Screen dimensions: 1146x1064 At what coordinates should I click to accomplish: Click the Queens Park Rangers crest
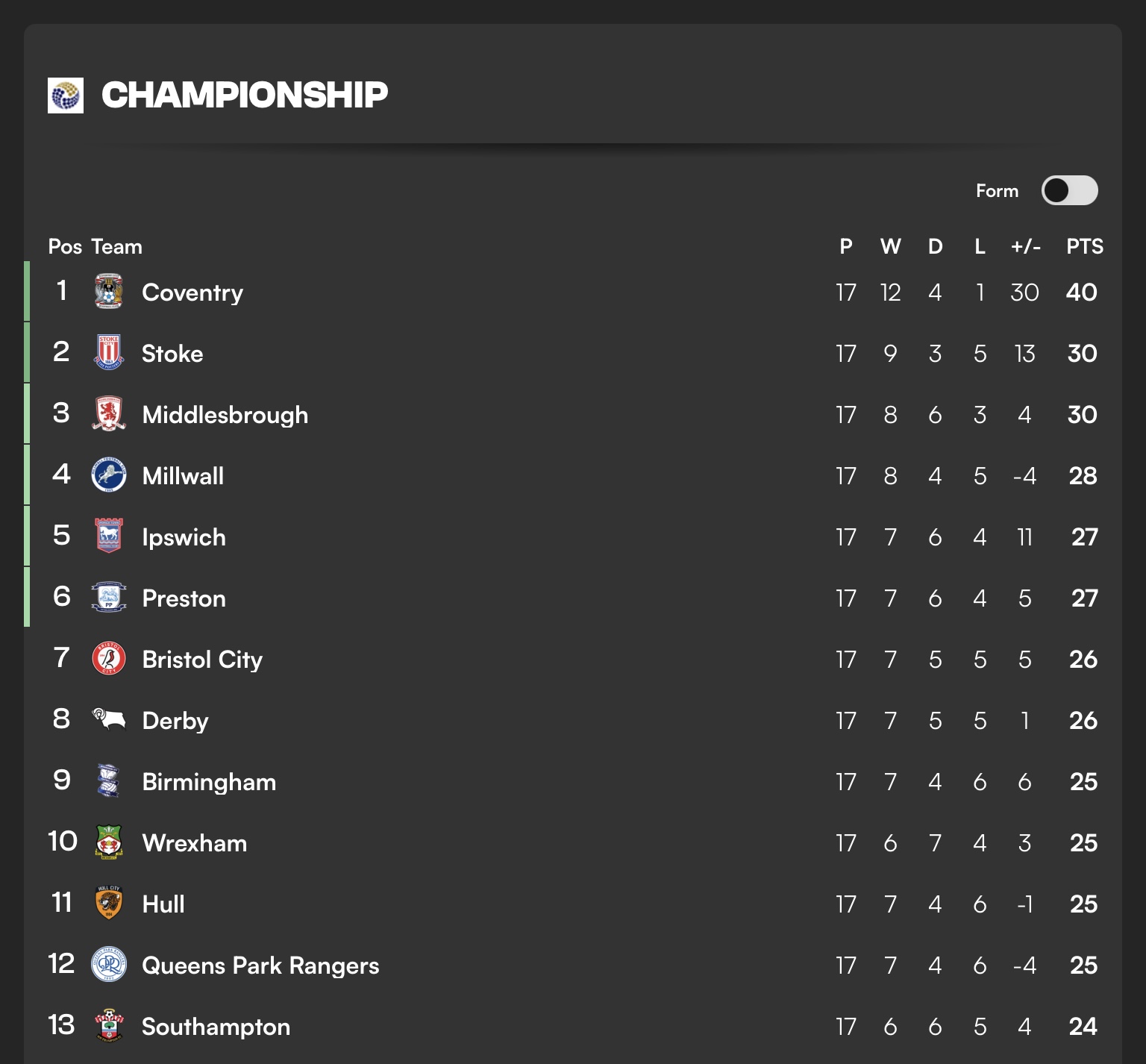(x=109, y=965)
